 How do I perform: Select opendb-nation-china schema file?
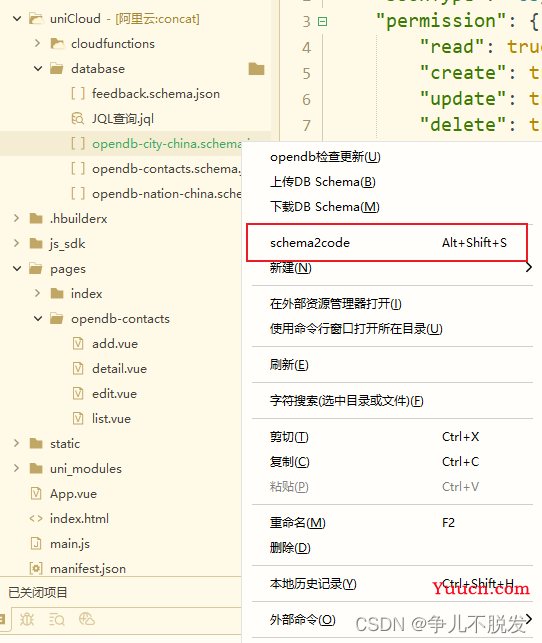pyautogui.click(x=166, y=194)
